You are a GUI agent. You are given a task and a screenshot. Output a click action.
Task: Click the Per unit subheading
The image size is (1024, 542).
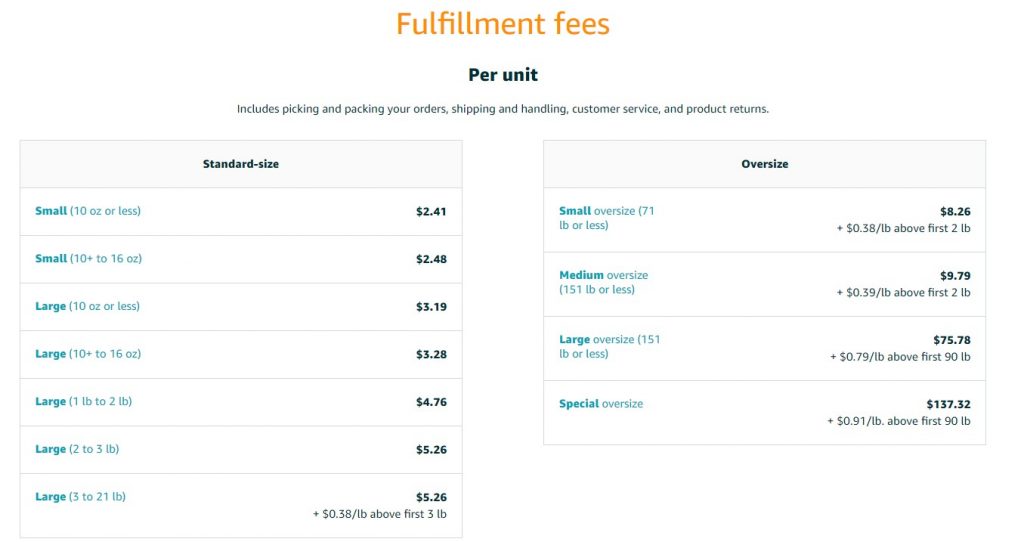503,75
